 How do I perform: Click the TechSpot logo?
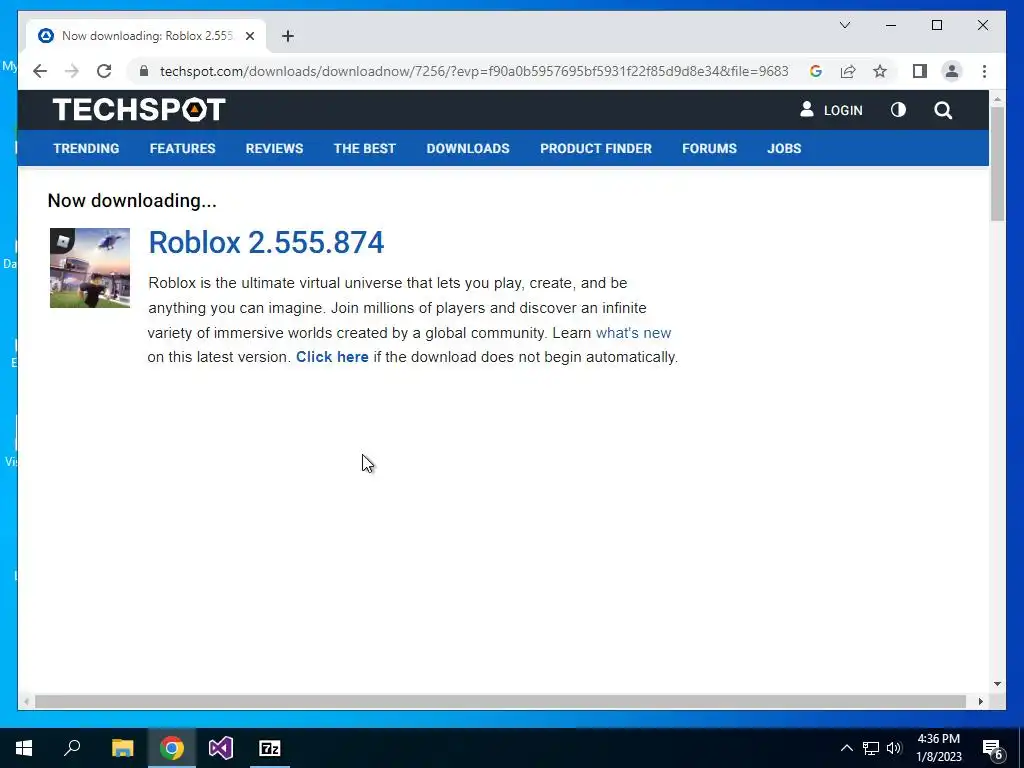pyautogui.click(x=139, y=110)
